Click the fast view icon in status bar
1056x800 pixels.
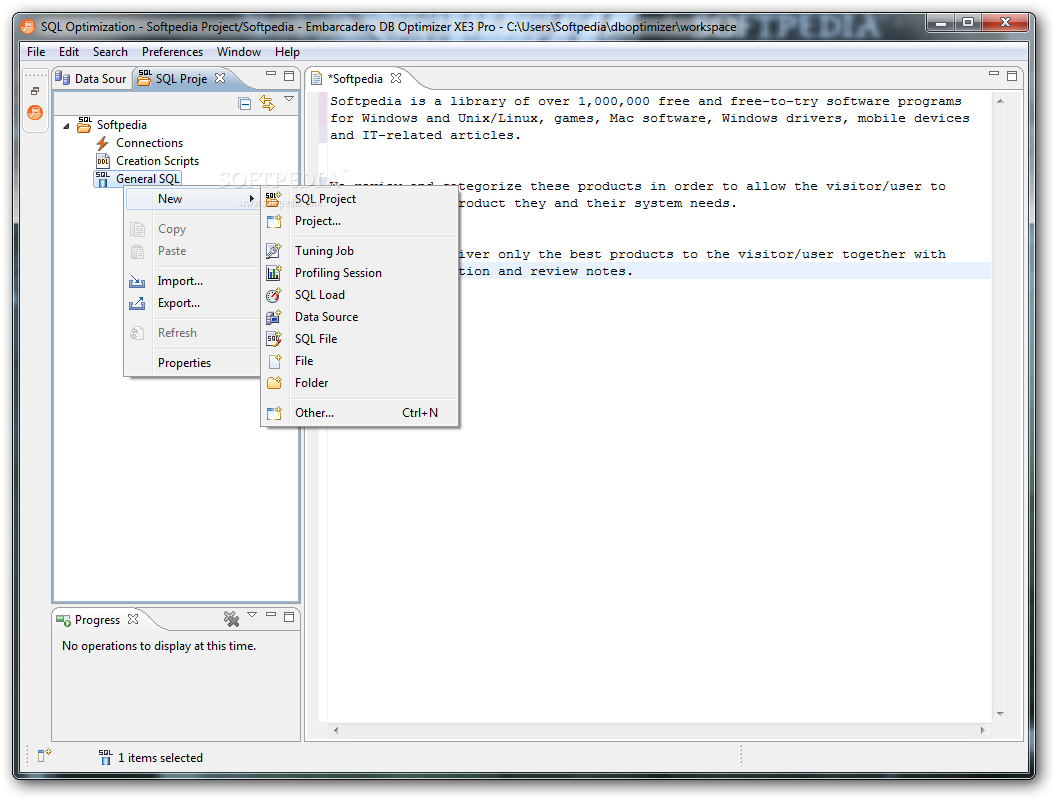coord(44,756)
